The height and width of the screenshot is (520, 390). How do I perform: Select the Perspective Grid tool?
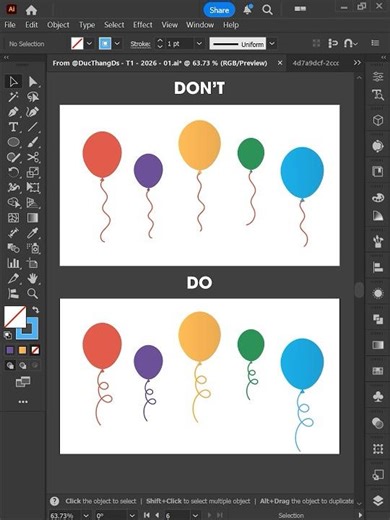32,202
